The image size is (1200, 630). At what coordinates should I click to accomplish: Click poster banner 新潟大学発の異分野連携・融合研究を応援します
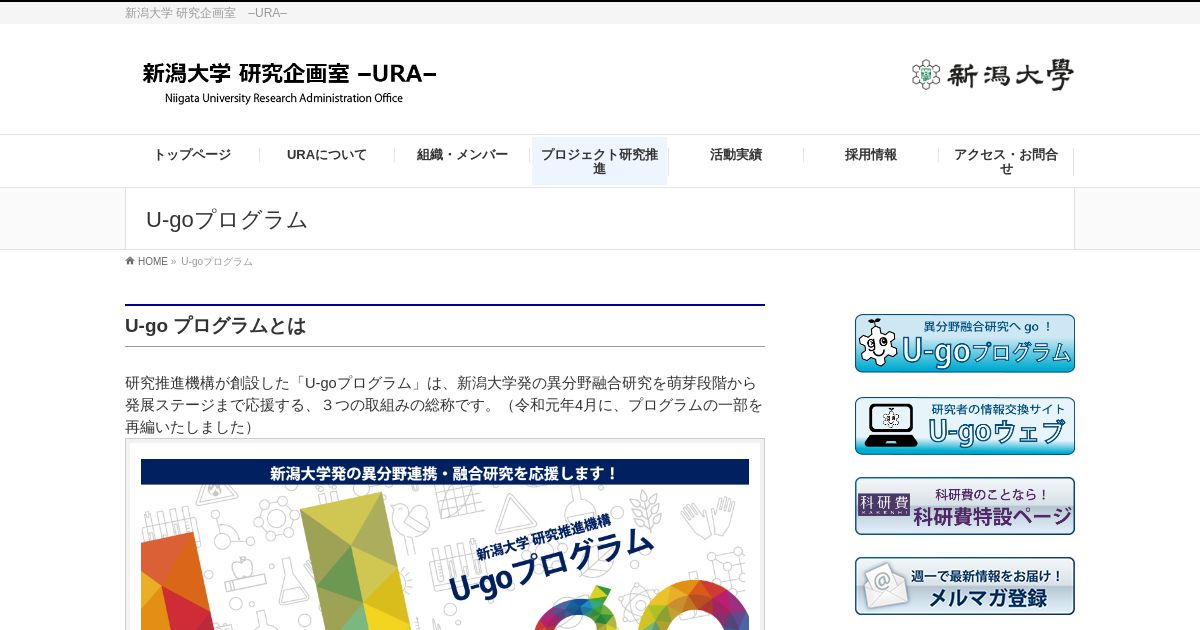[445, 473]
